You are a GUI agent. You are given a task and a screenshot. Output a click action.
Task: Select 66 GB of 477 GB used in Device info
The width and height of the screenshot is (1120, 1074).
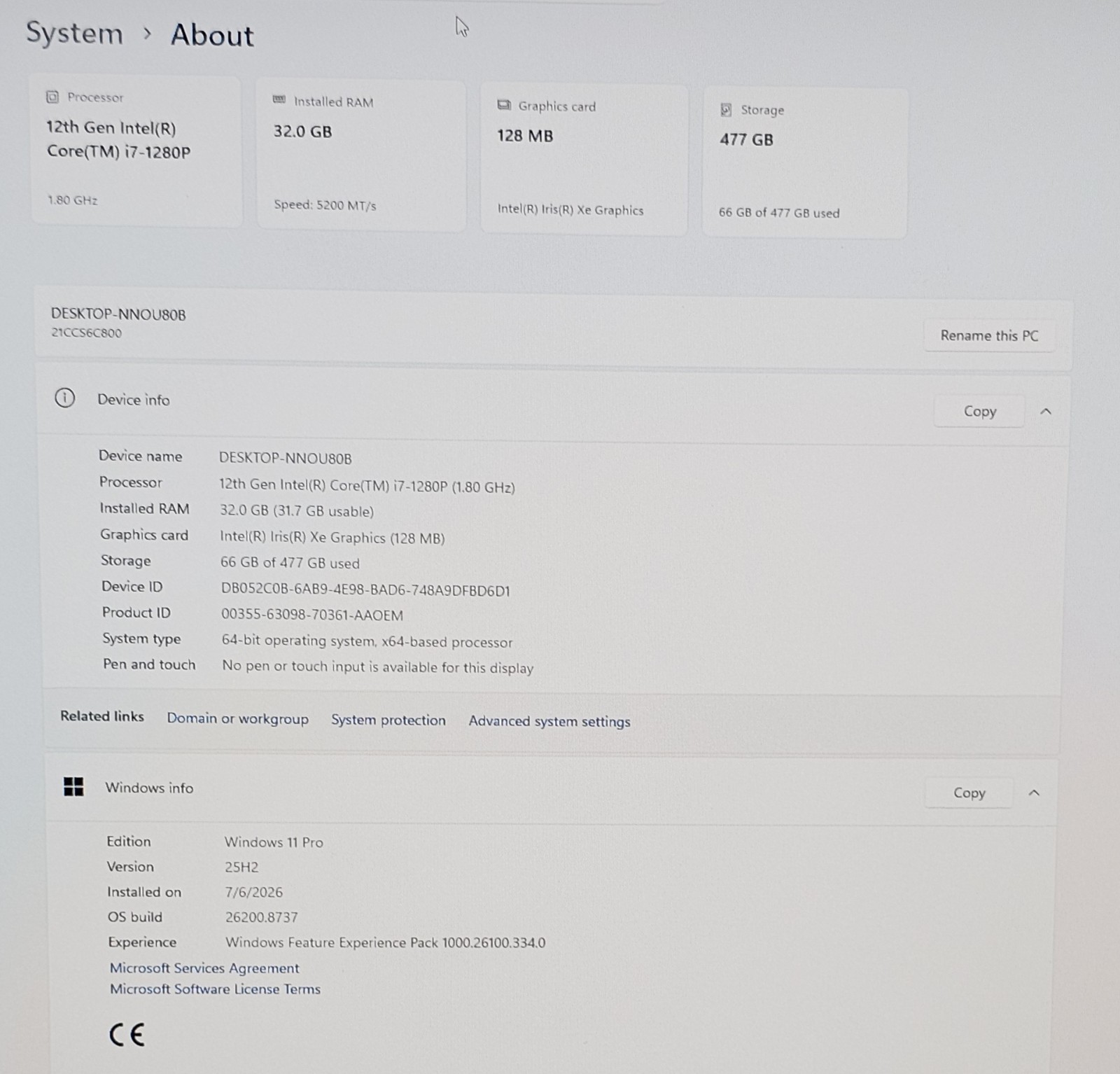tap(290, 562)
